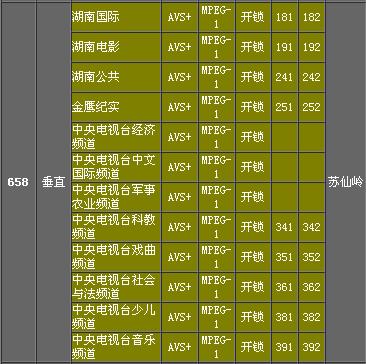Click the 658 frequency cell
The height and width of the screenshot is (364, 366).
(x=18, y=182)
